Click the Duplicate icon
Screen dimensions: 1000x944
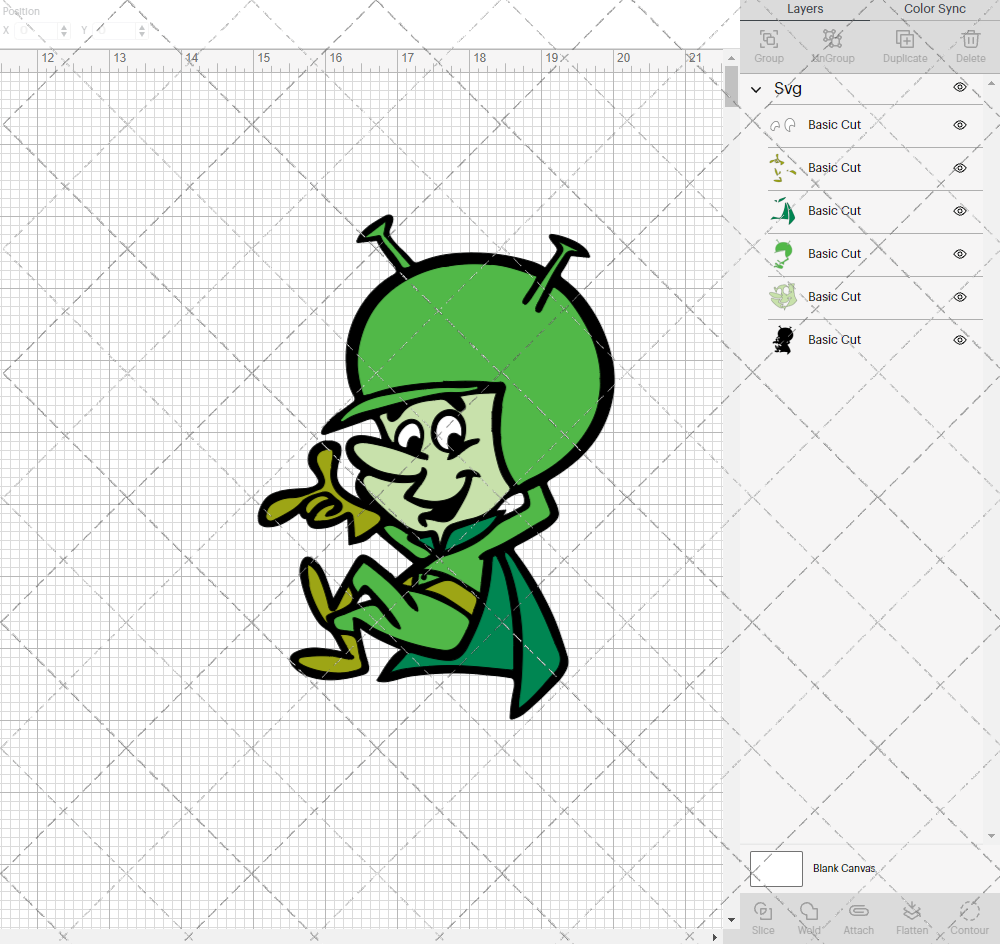[x=904, y=40]
